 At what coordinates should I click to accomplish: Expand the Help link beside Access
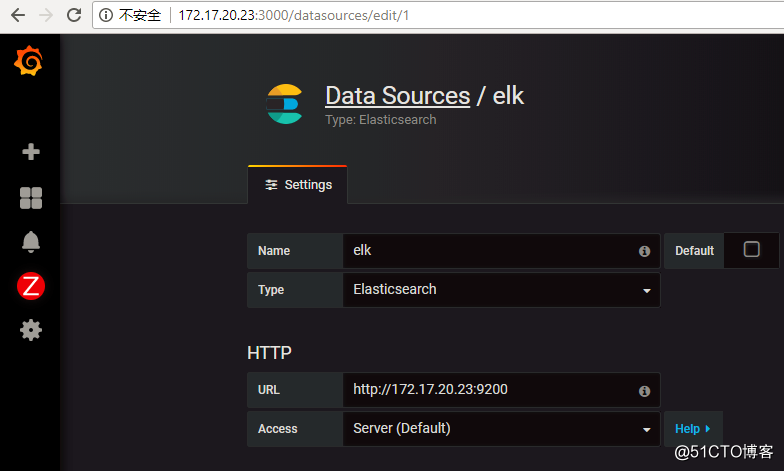(692, 429)
